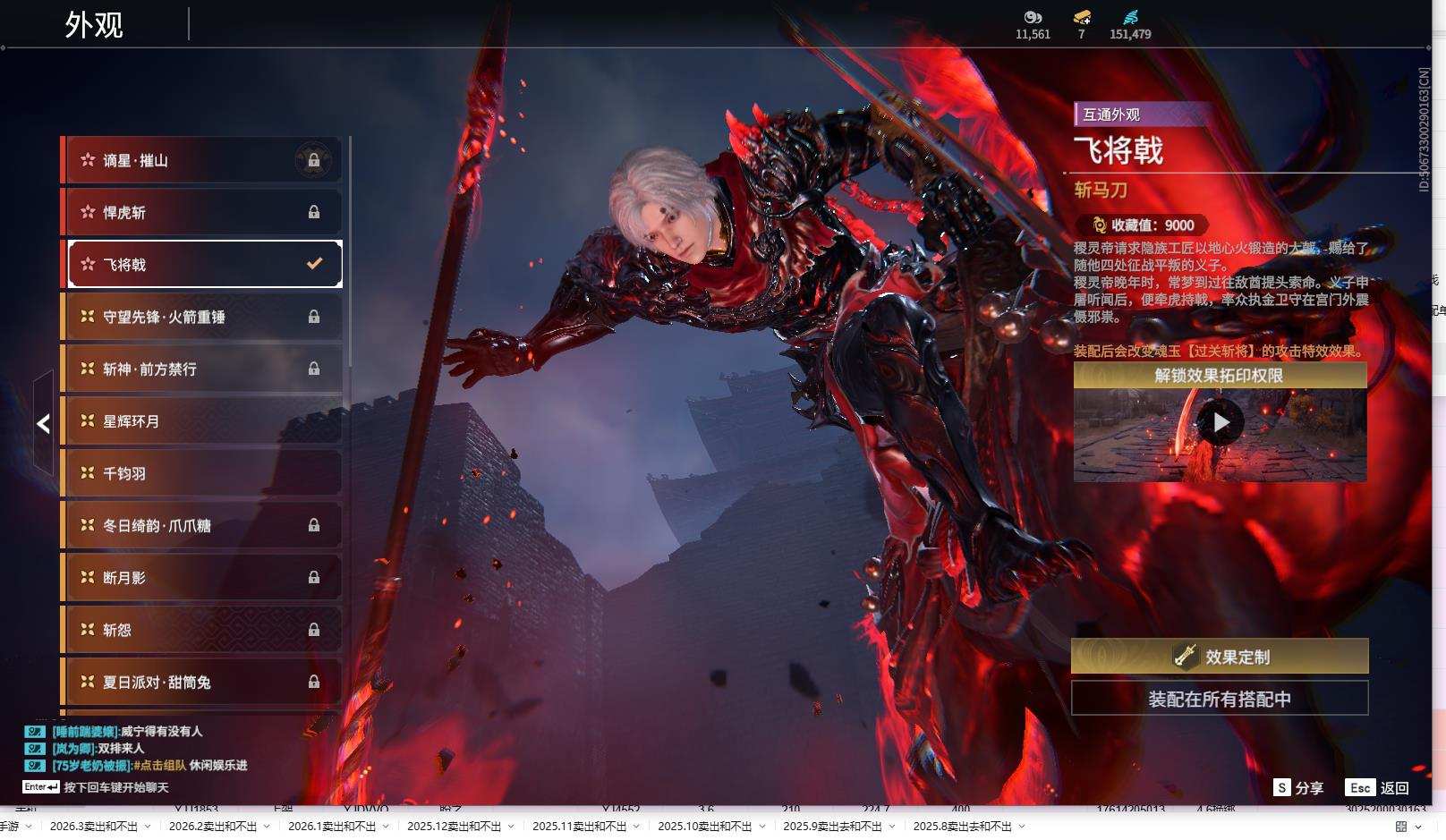Expand dropdown arrow of 2026.2卖出和不出 tab

pos(268,827)
